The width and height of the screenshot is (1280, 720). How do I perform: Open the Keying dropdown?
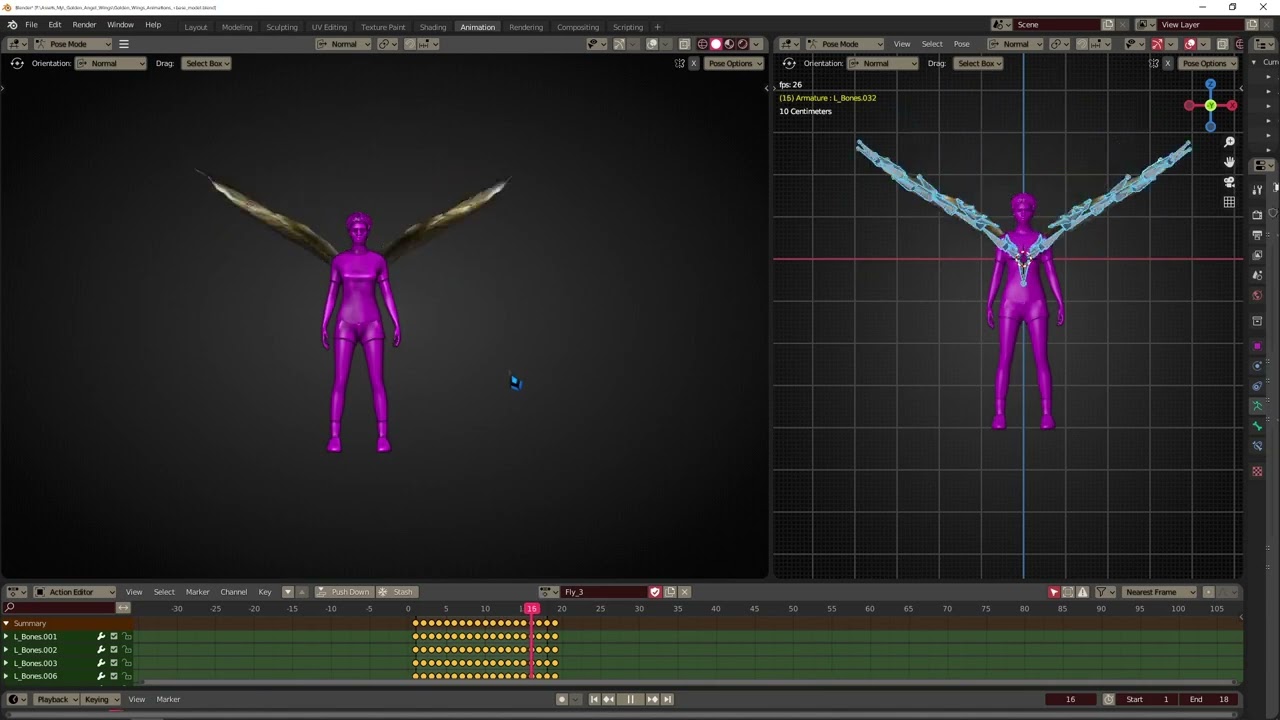(101, 699)
